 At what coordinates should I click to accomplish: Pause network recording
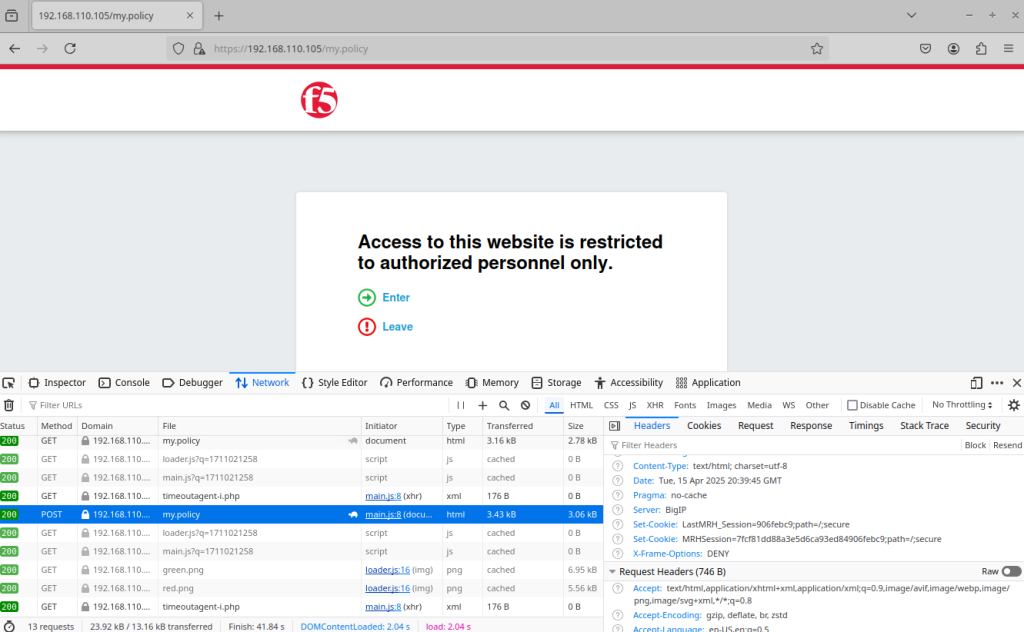click(x=461, y=405)
